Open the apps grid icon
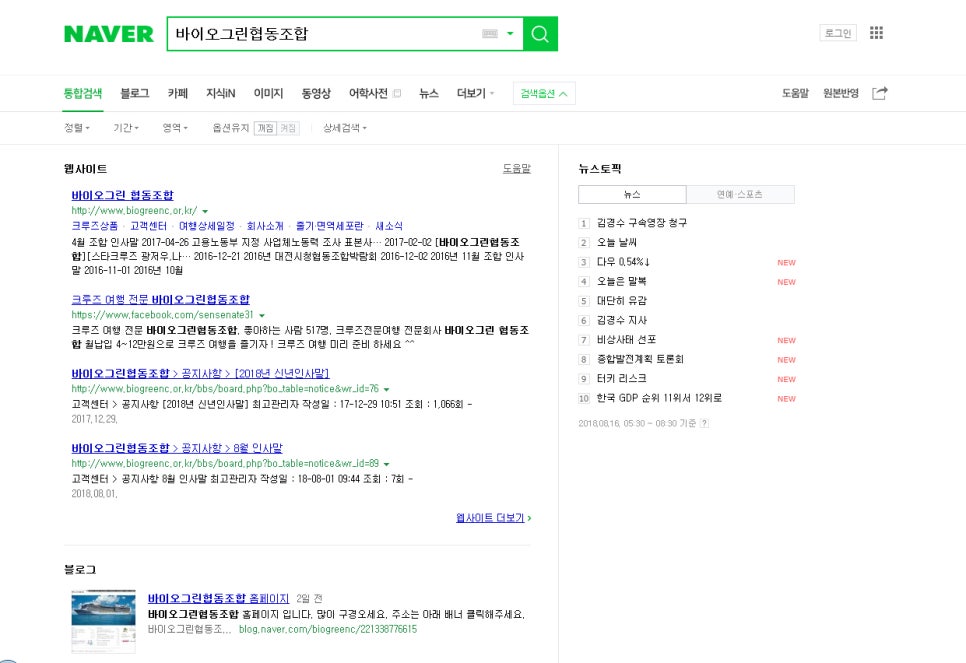966x663 pixels. click(x=876, y=33)
